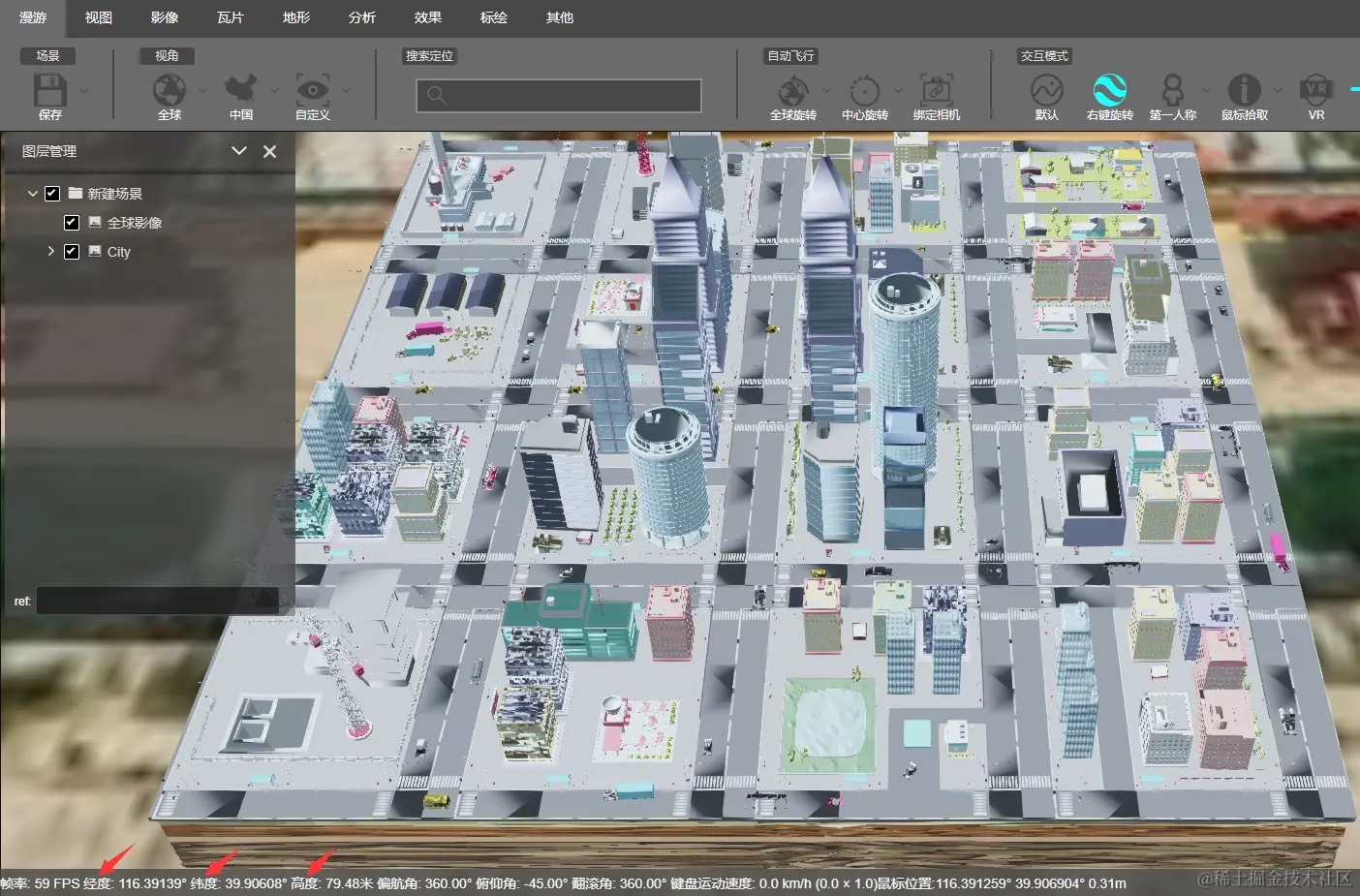The height and width of the screenshot is (896, 1360).
Task: Toggle the 新建场景 checkbox
Action: click(x=52, y=194)
